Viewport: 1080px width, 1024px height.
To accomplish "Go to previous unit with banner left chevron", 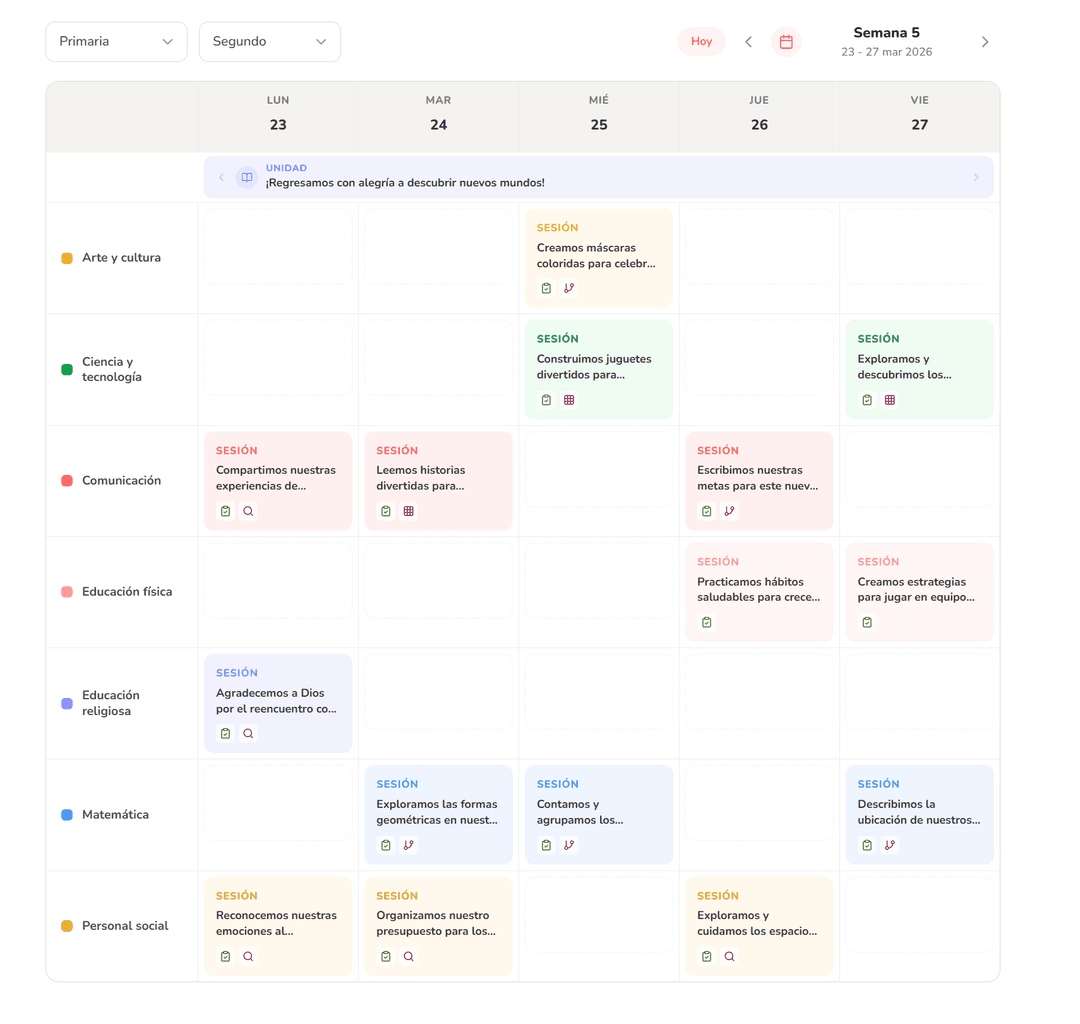I will [222, 177].
